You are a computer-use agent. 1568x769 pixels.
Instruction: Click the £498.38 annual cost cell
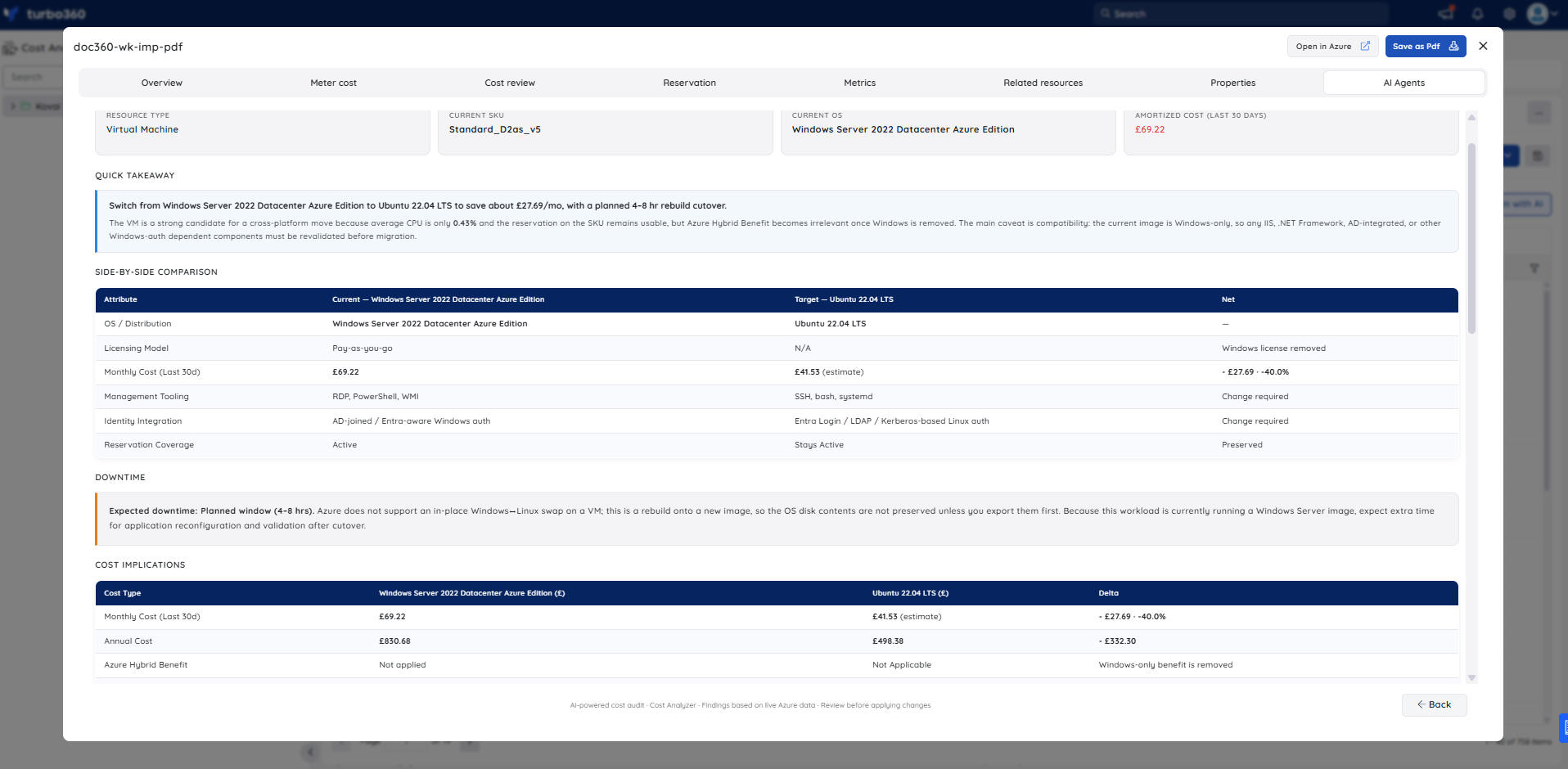[887, 641]
